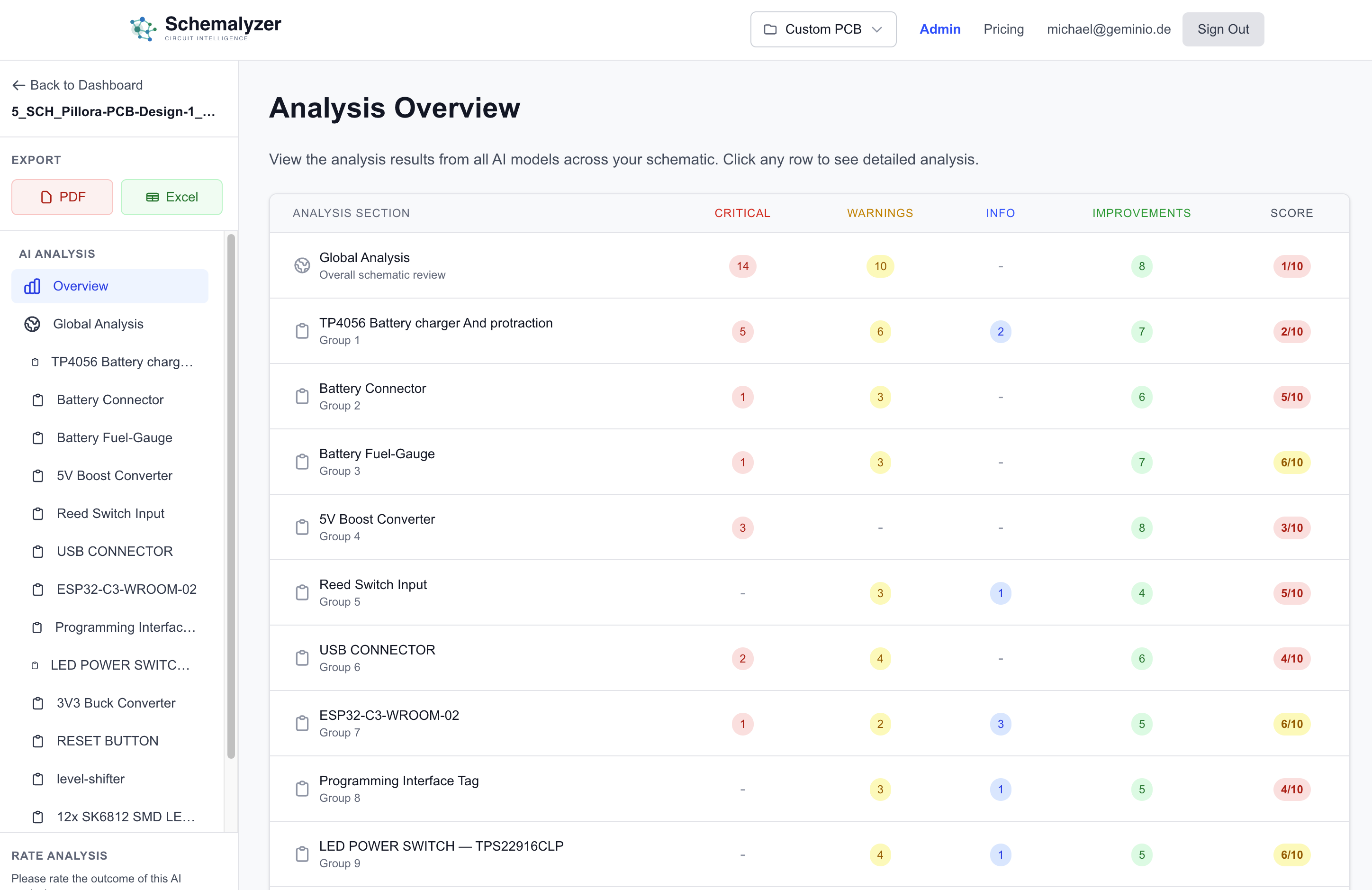The width and height of the screenshot is (1372, 890).
Task: Click the back arrow icon near Back to Dashboard
Action: (18, 85)
